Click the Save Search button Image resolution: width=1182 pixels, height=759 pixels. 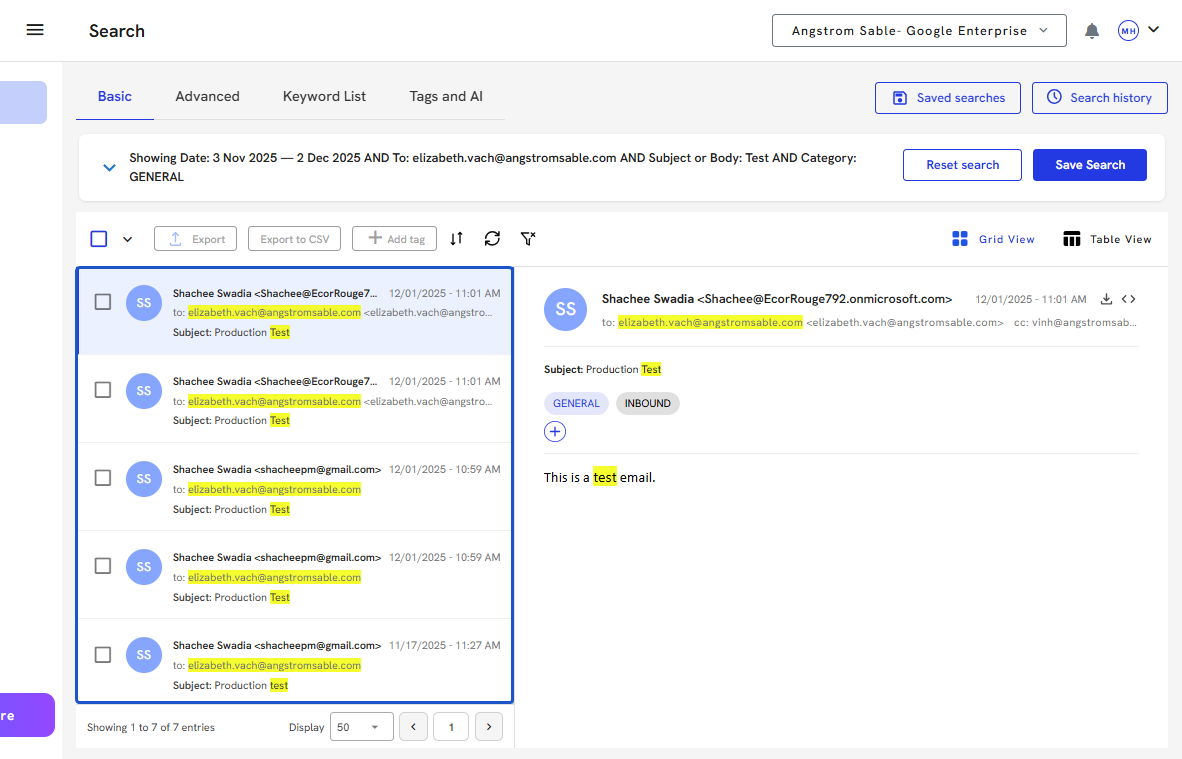pyautogui.click(x=1089, y=165)
